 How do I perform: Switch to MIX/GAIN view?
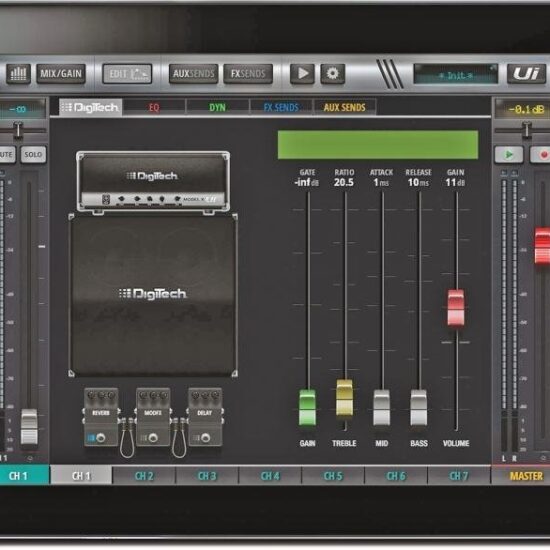point(61,74)
